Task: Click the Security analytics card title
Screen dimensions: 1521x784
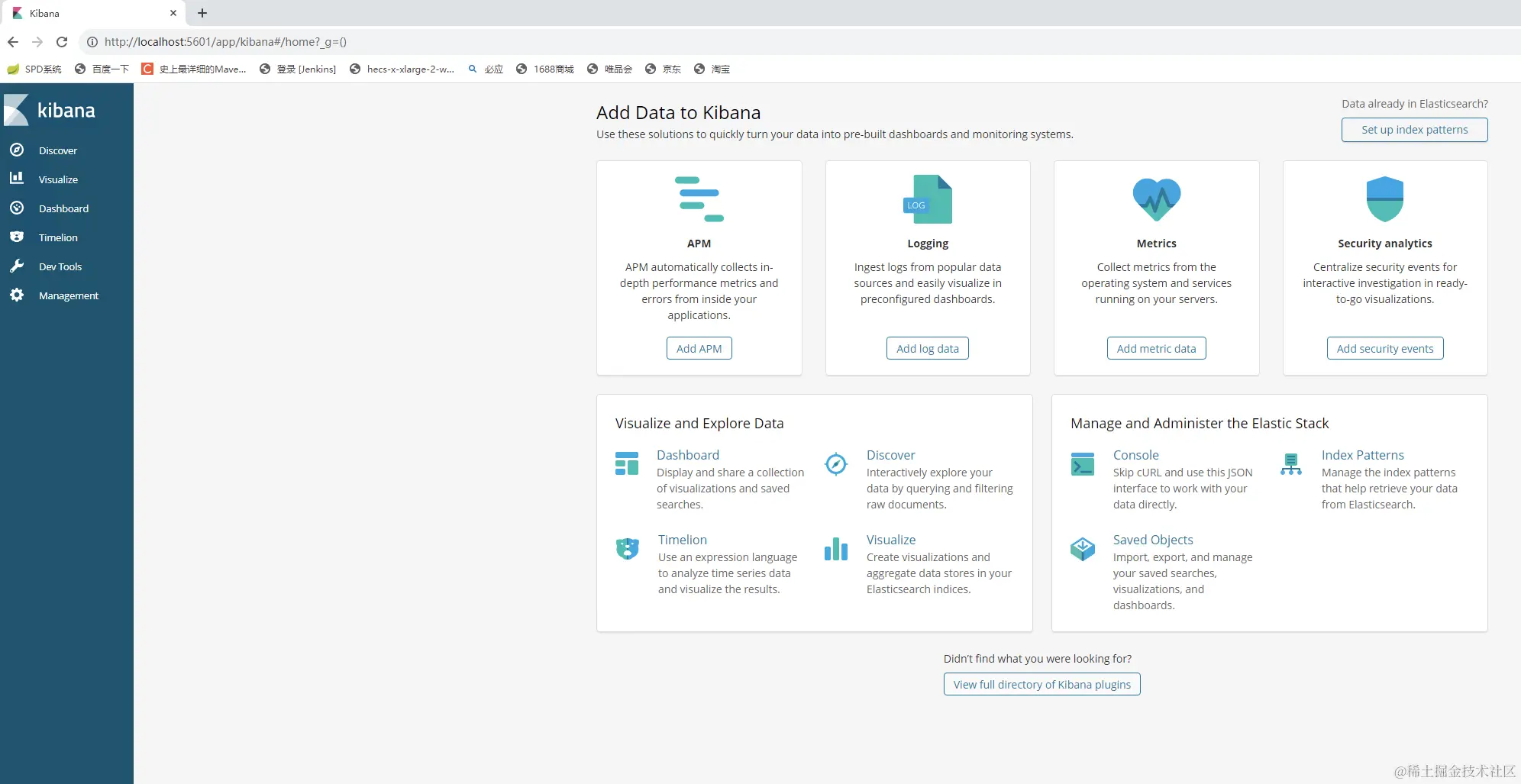Action: coord(1385,244)
